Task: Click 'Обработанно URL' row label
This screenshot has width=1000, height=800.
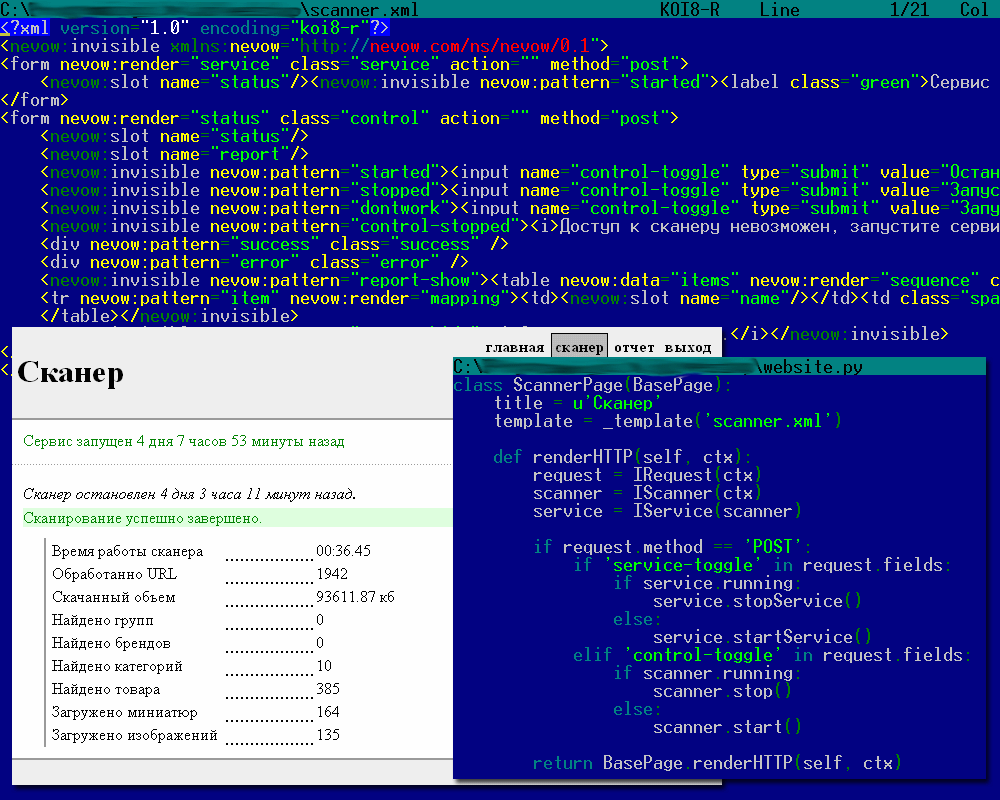Action: (x=114, y=574)
